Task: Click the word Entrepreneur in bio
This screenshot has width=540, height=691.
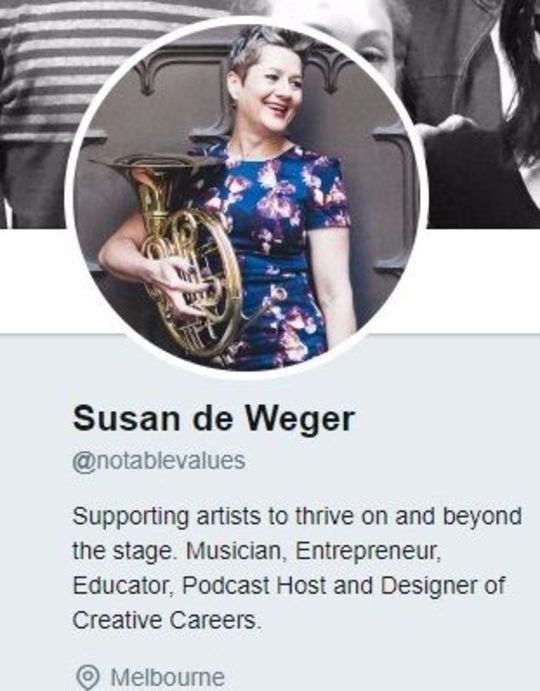Action: coord(368,551)
